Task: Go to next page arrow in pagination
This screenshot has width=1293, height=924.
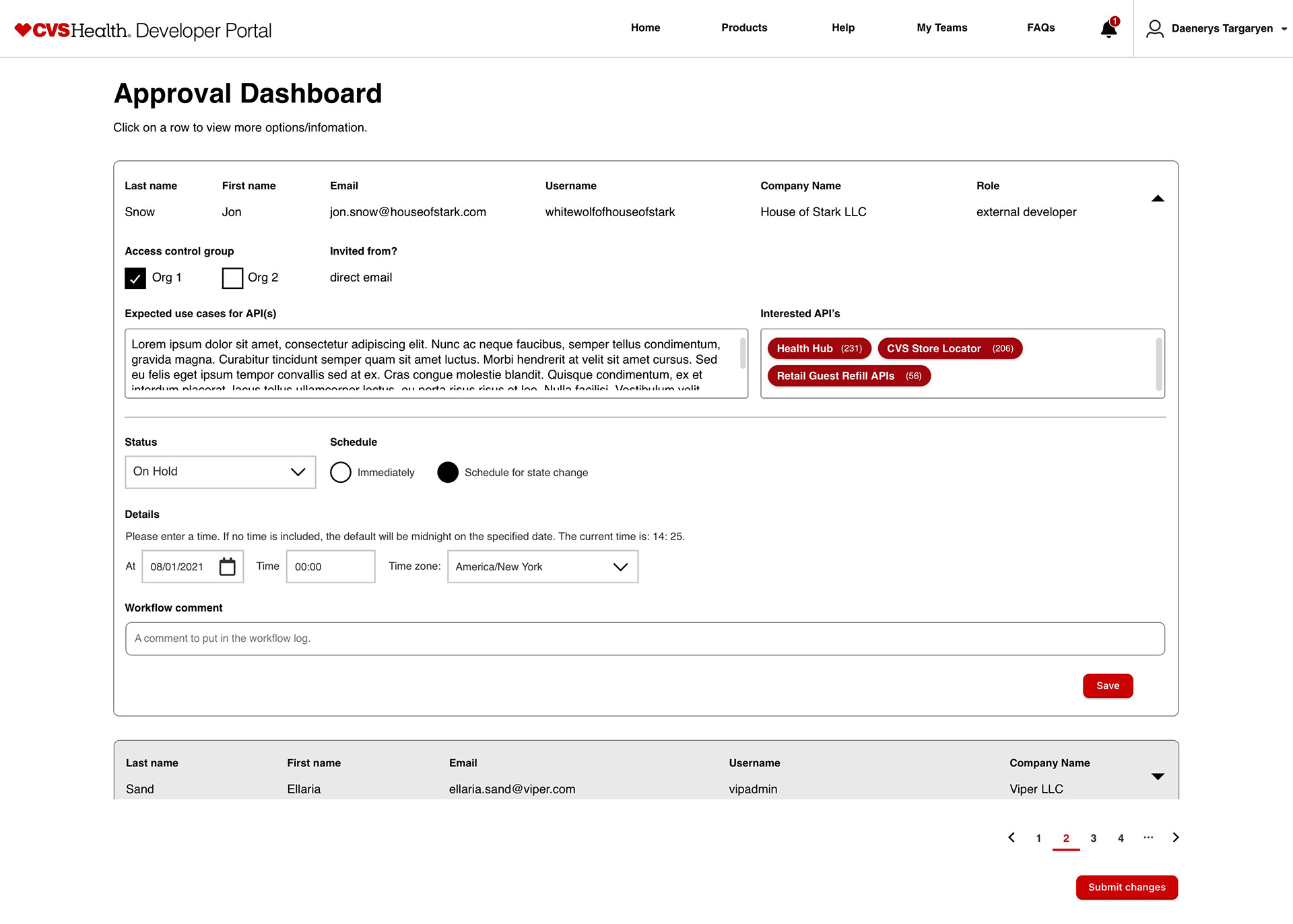Action: coord(1176,837)
